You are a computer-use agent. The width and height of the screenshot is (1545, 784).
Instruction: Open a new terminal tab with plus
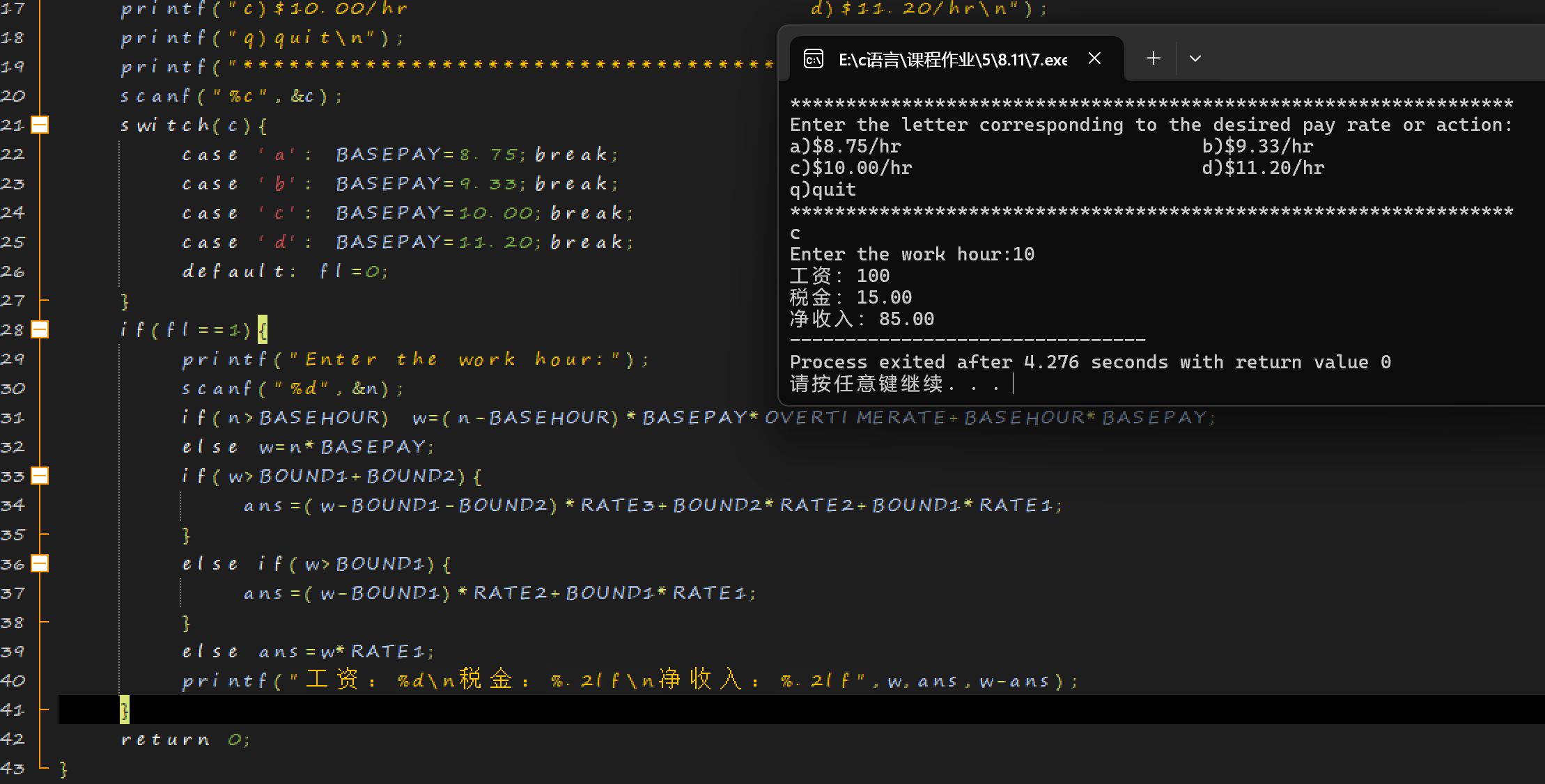pos(1153,58)
